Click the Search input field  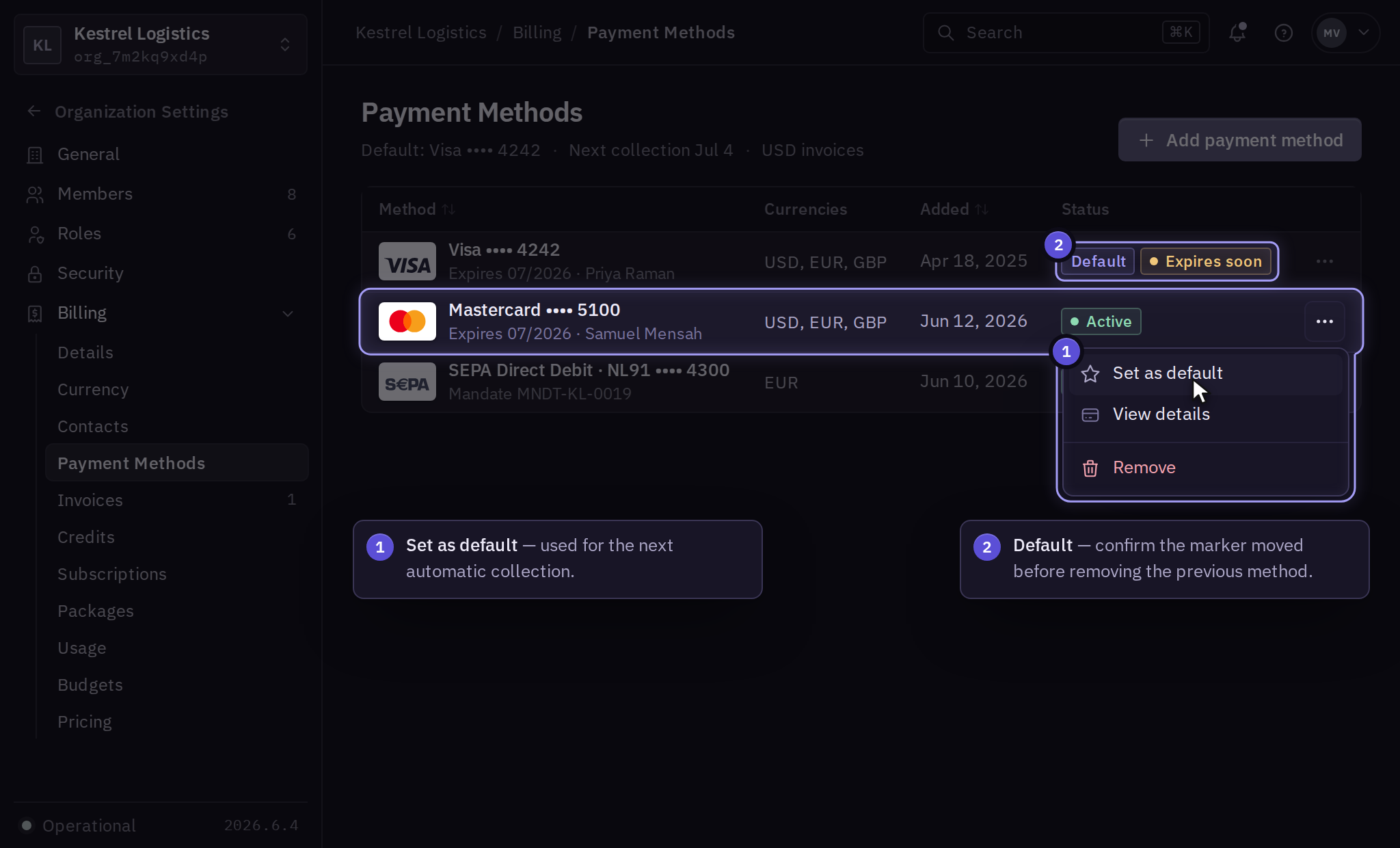(1066, 32)
